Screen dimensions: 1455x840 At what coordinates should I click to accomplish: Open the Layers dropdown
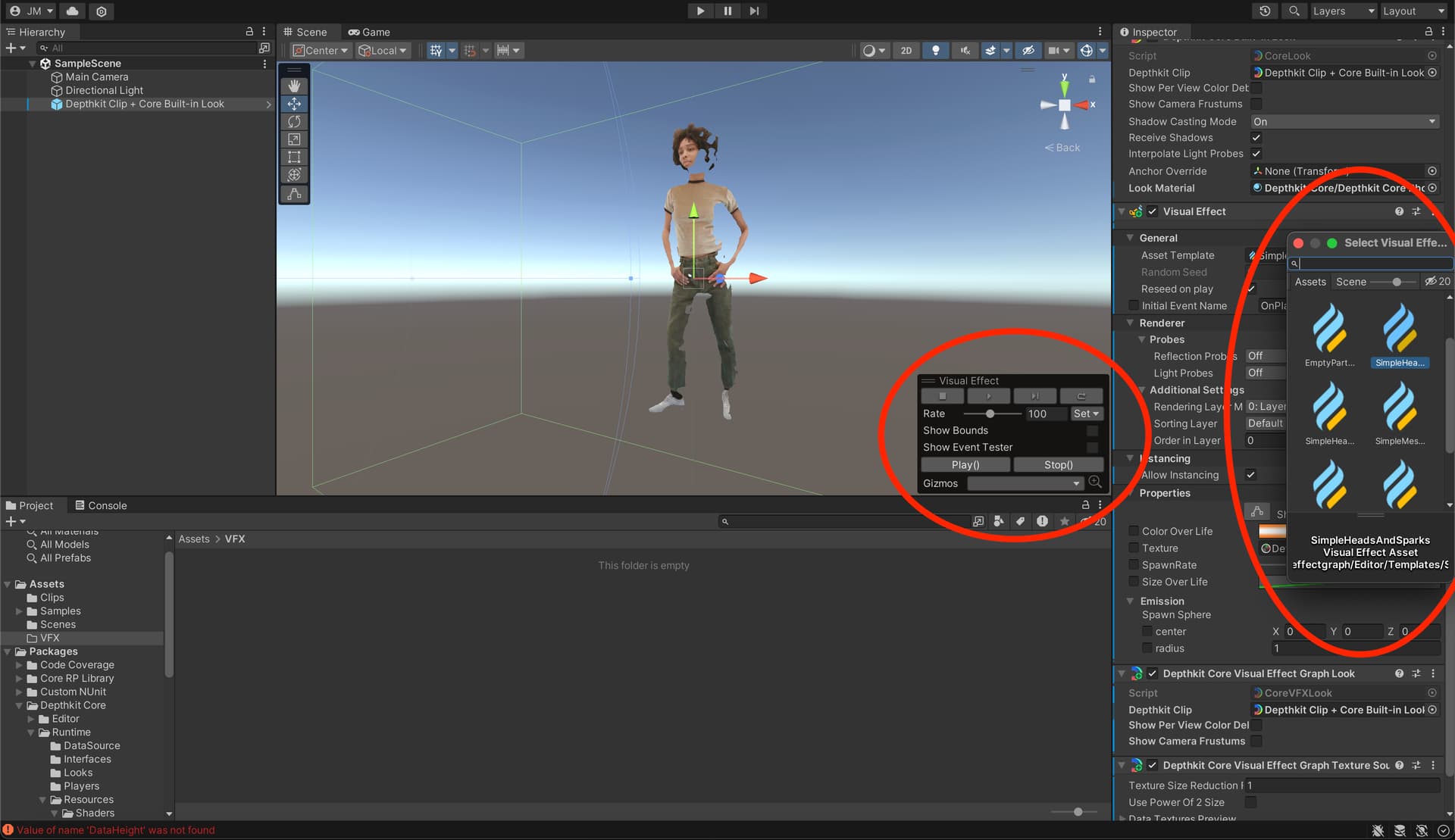tap(1343, 11)
